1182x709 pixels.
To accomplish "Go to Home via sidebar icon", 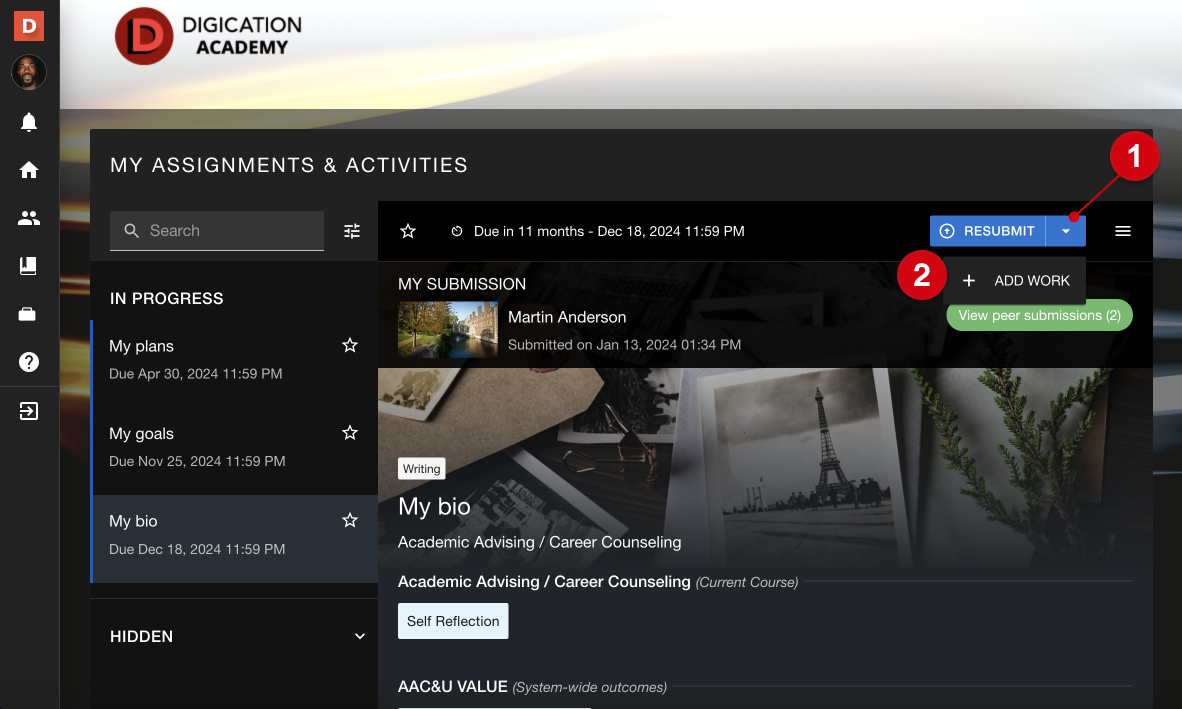I will click(29, 170).
